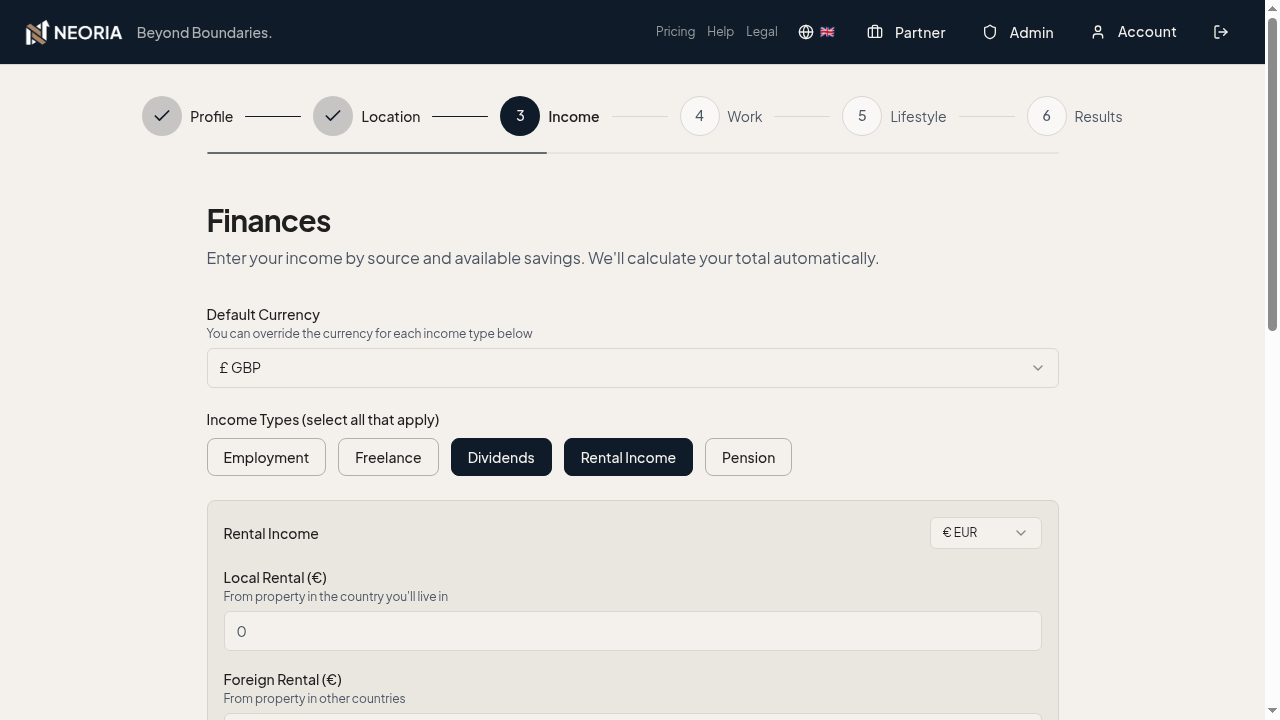Click the Location step checkmark circle
This screenshot has height=720, width=1280.
[333, 116]
